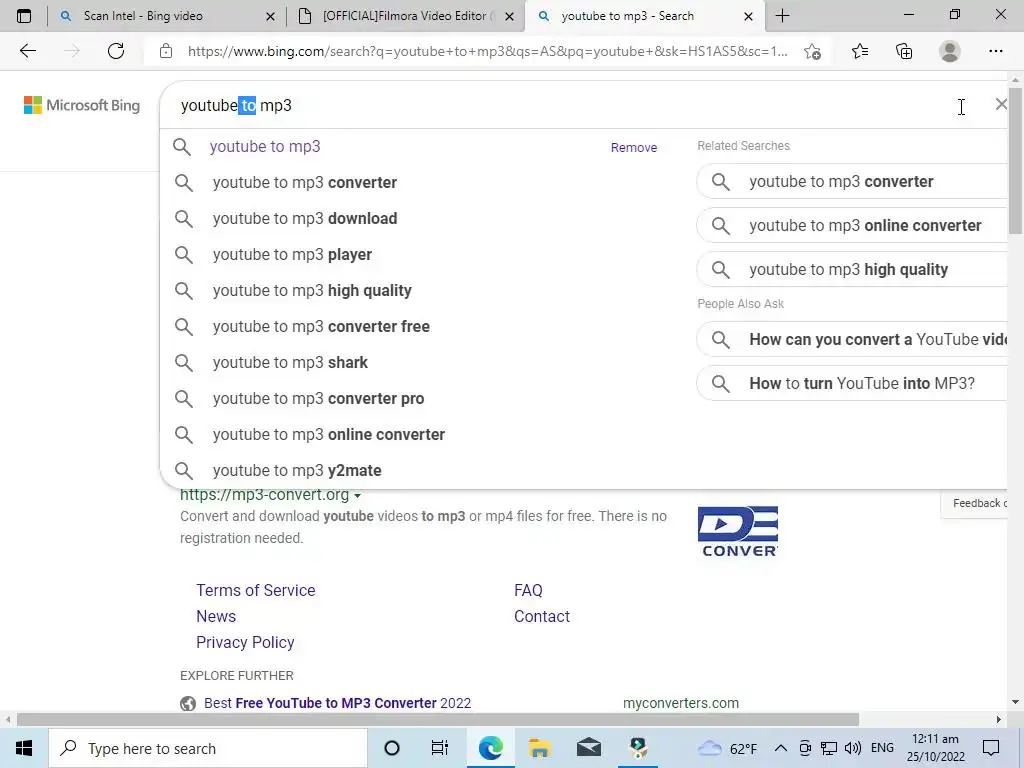Viewport: 1024px width, 768px height.
Task: Open the tab actions menu icon
Action: click(24, 16)
